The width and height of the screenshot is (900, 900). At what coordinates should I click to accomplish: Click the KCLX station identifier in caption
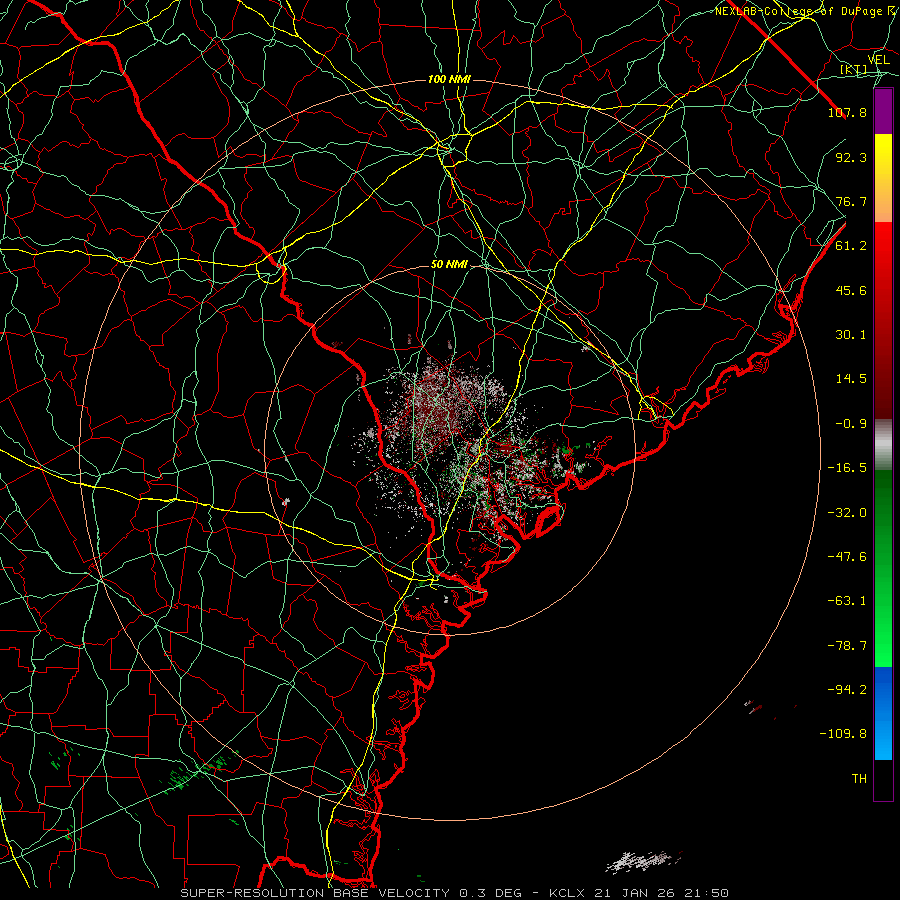click(566, 893)
